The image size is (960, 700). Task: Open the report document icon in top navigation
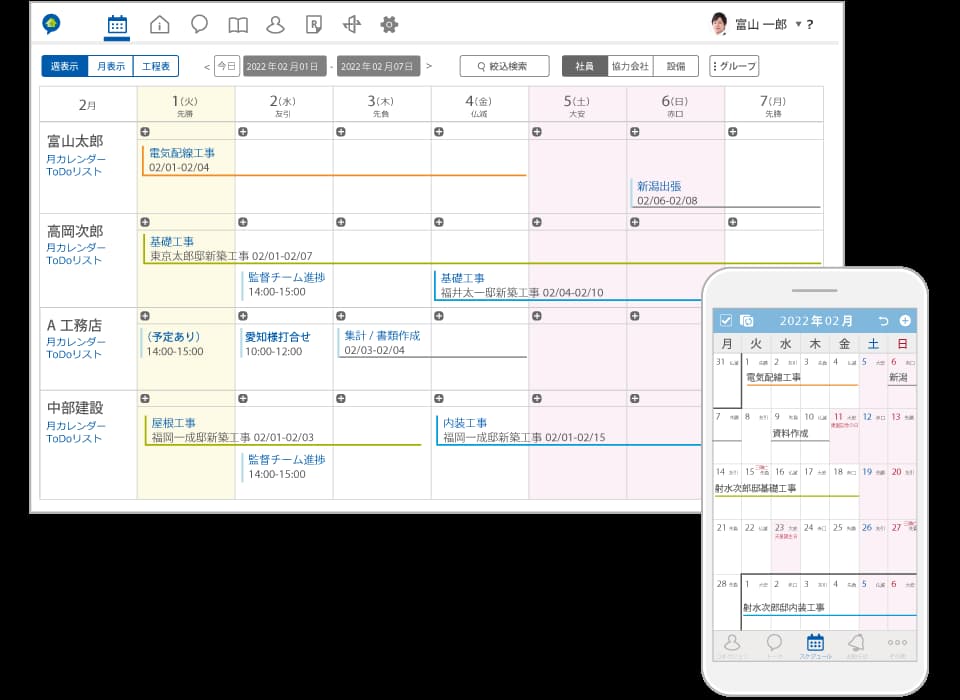point(313,24)
